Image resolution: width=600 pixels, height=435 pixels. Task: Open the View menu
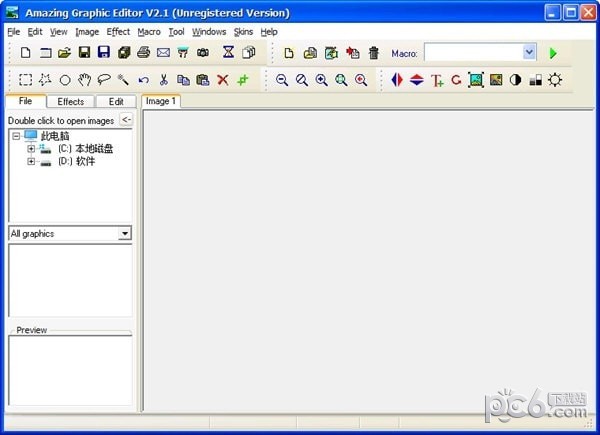59,32
